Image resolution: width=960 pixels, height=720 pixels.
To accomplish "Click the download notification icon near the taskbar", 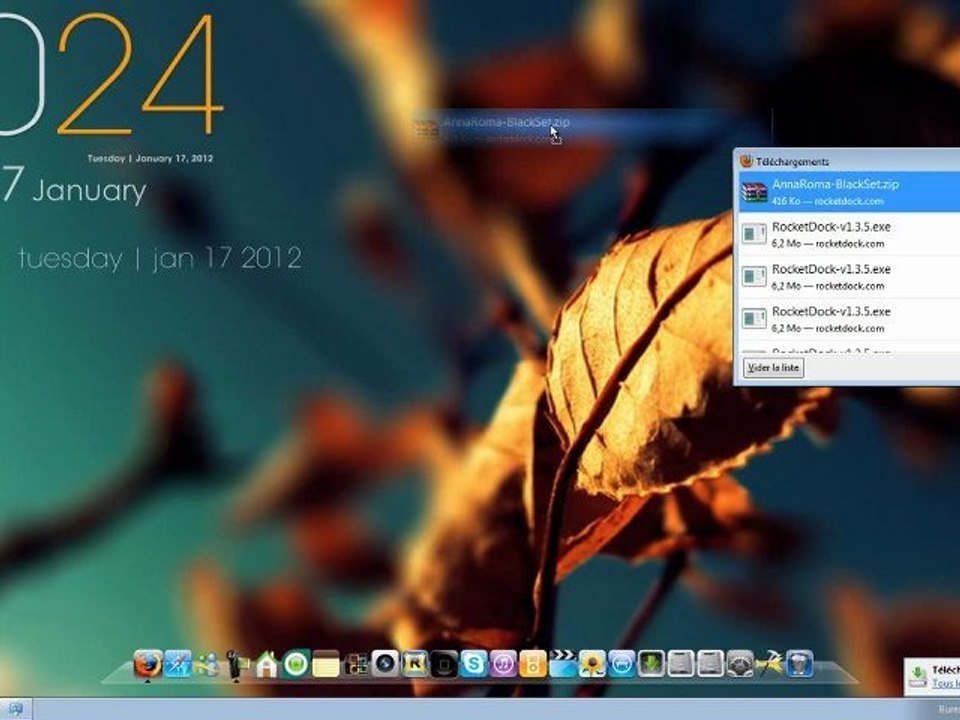I will coord(918,677).
